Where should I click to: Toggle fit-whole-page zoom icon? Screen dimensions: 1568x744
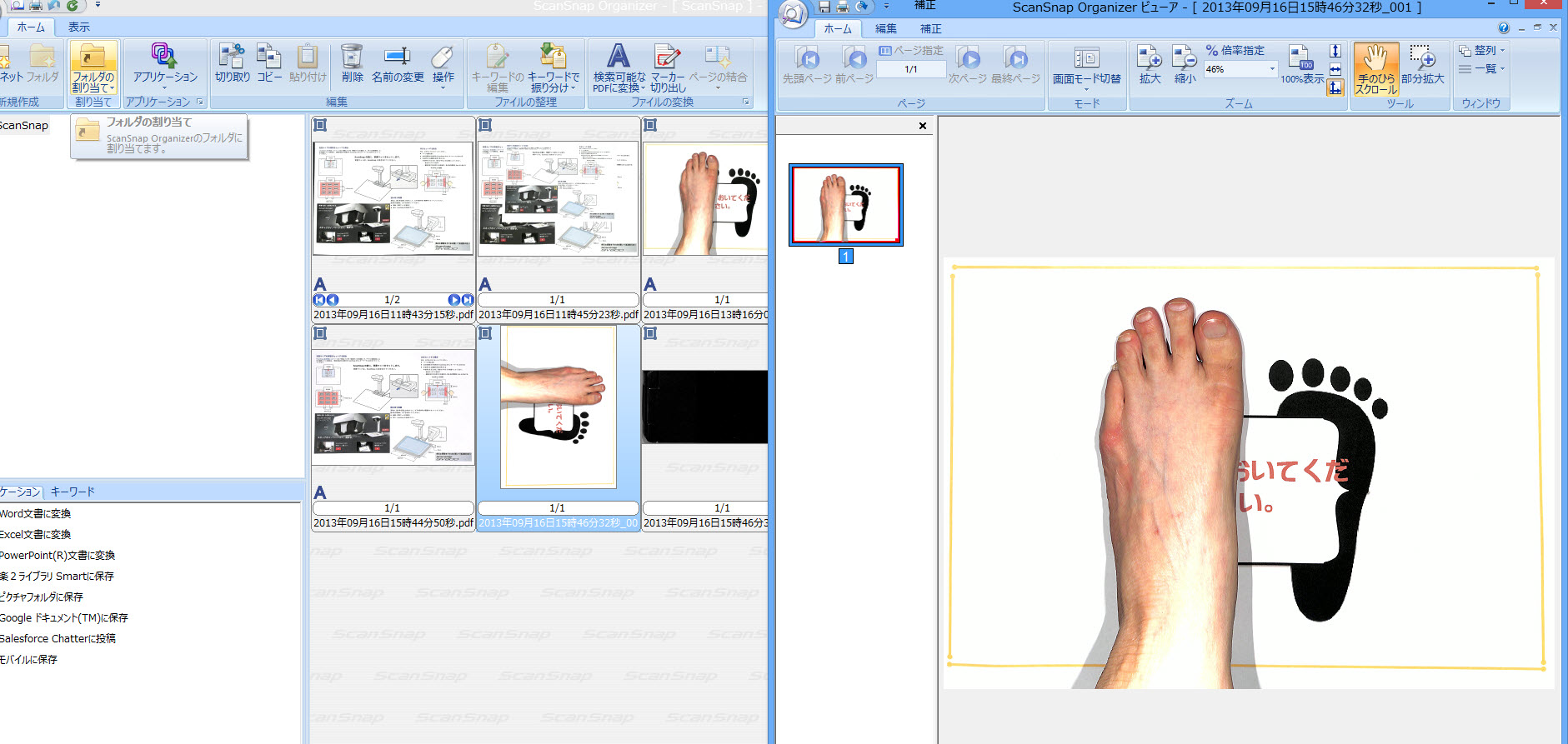[1335, 87]
